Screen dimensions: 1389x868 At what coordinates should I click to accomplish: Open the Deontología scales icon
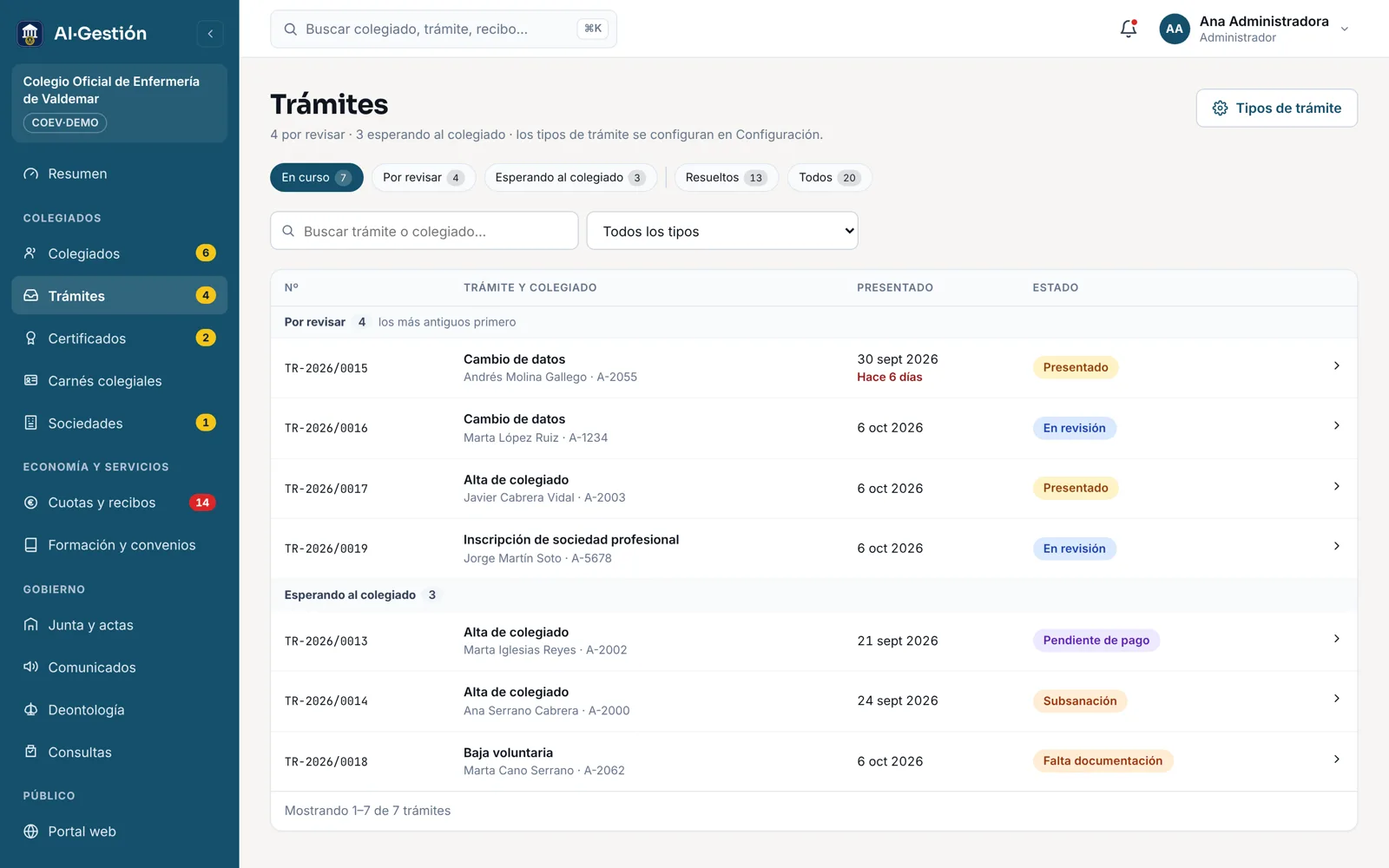[x=31, y=710]
